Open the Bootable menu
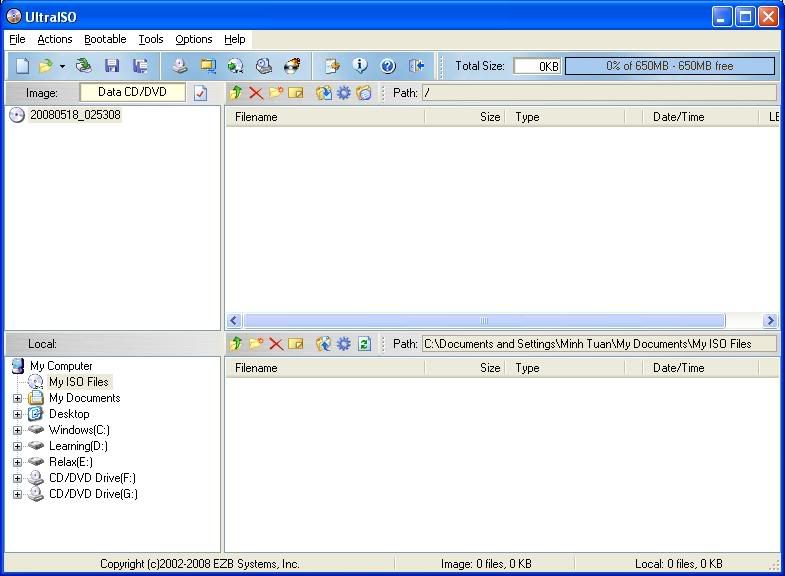Image resolution: width=785 pixels, height=576 pixels. 105,39
